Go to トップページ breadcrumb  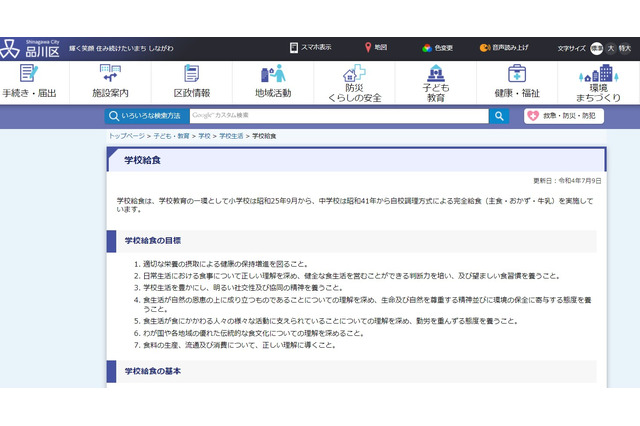pos(127,136)
